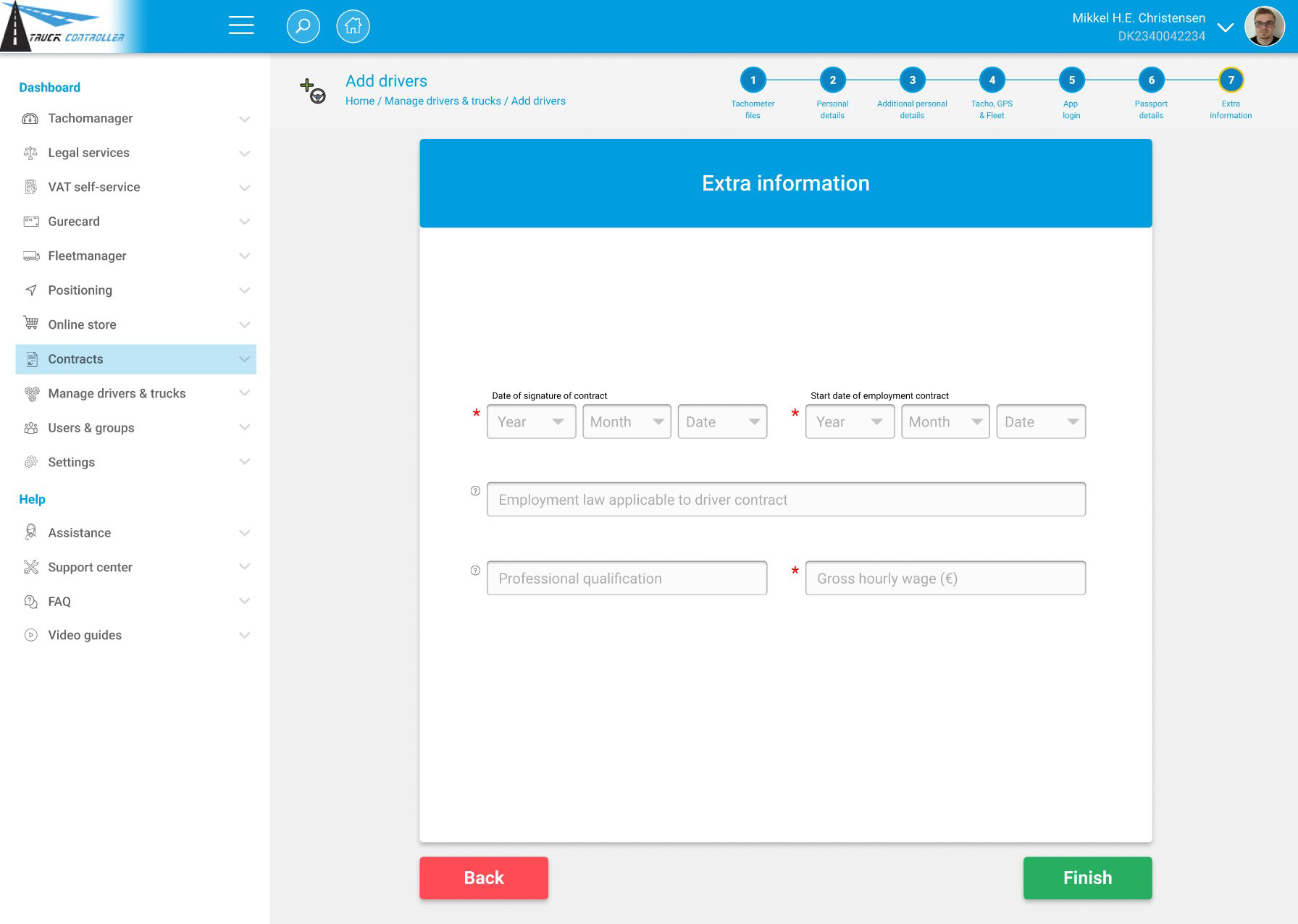Go to step 5 App login
1298x924 pixels.
(x=1071, y=80)
